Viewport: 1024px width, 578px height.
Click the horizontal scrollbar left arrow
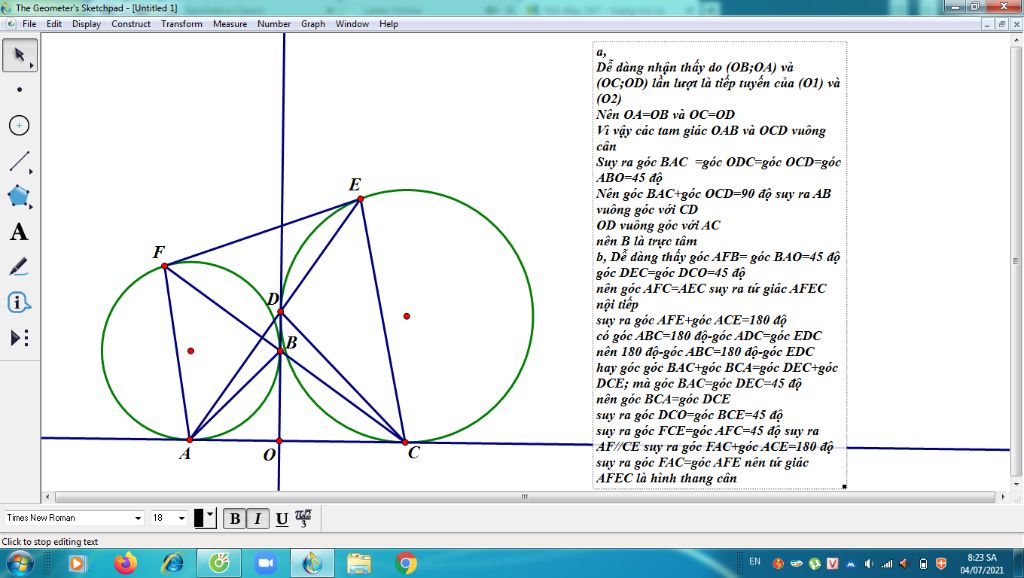click(46, 497)
